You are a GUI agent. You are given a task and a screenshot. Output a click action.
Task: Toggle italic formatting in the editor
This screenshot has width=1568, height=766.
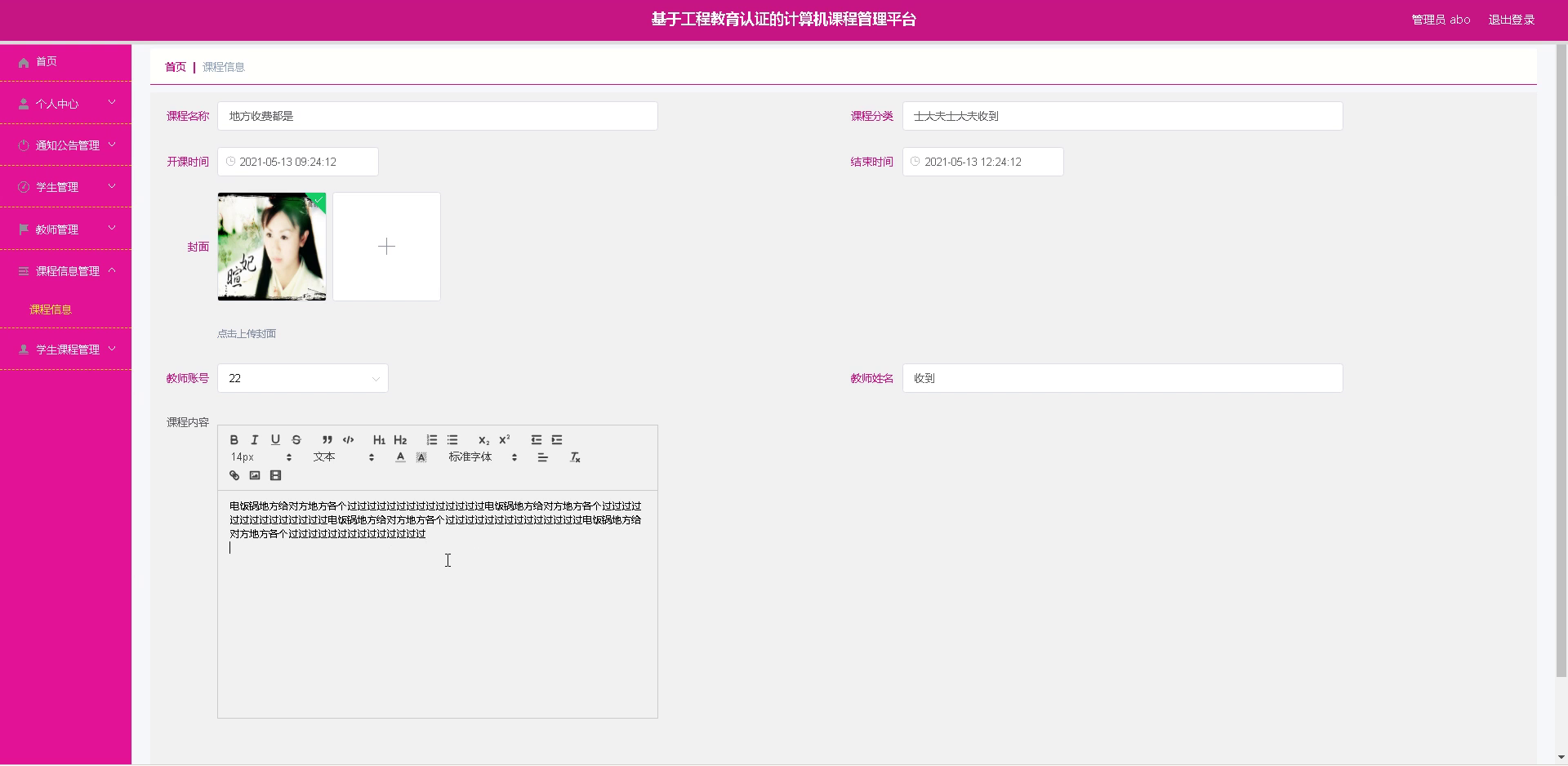pyautogui.click(x=255, y=439)
